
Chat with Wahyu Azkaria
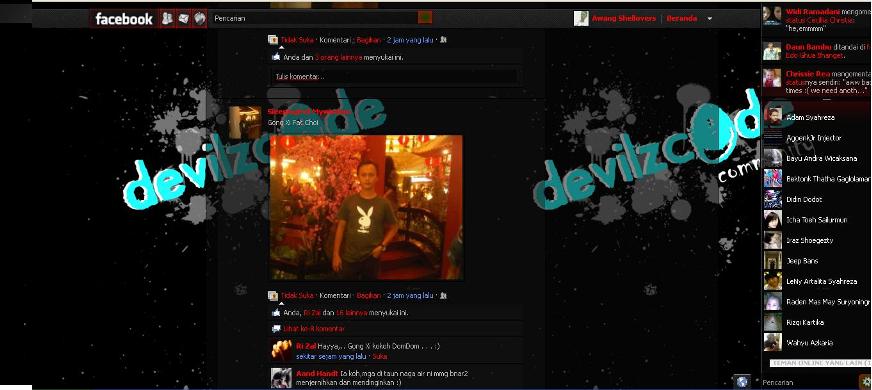pos(817,343)
